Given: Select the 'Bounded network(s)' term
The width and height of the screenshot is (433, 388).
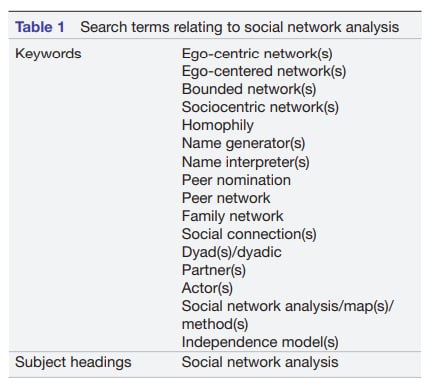Looking at the screenshot, I should pyautogui.click(x=249, y=89).
